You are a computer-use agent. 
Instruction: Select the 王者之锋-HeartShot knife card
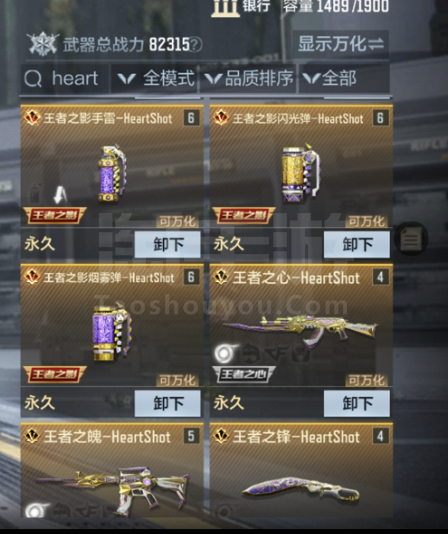point(301,470)
